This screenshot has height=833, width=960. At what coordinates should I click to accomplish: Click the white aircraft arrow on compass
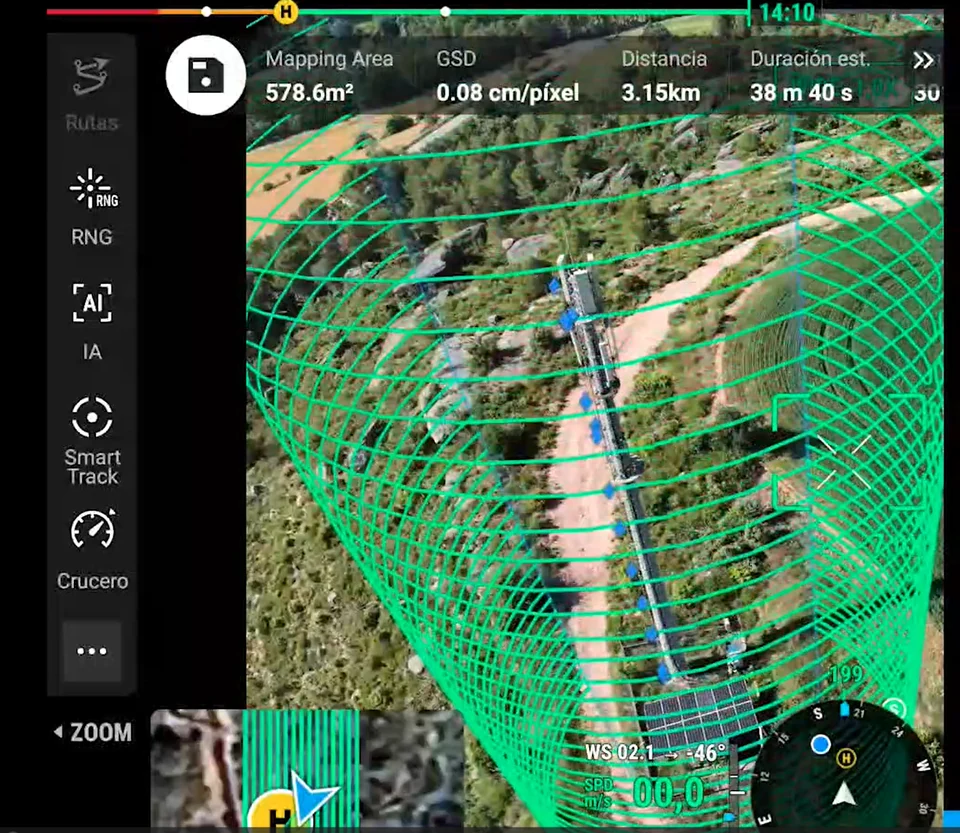[x=844, y=794]
